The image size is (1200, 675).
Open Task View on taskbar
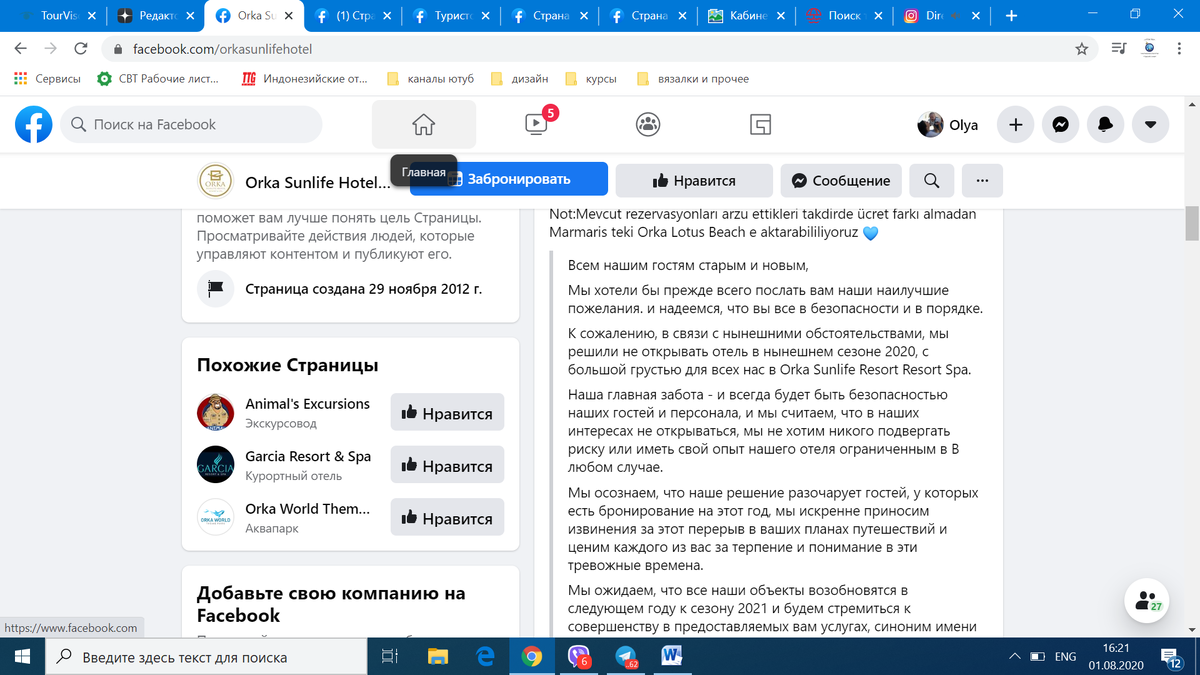[x=391, y=657]
